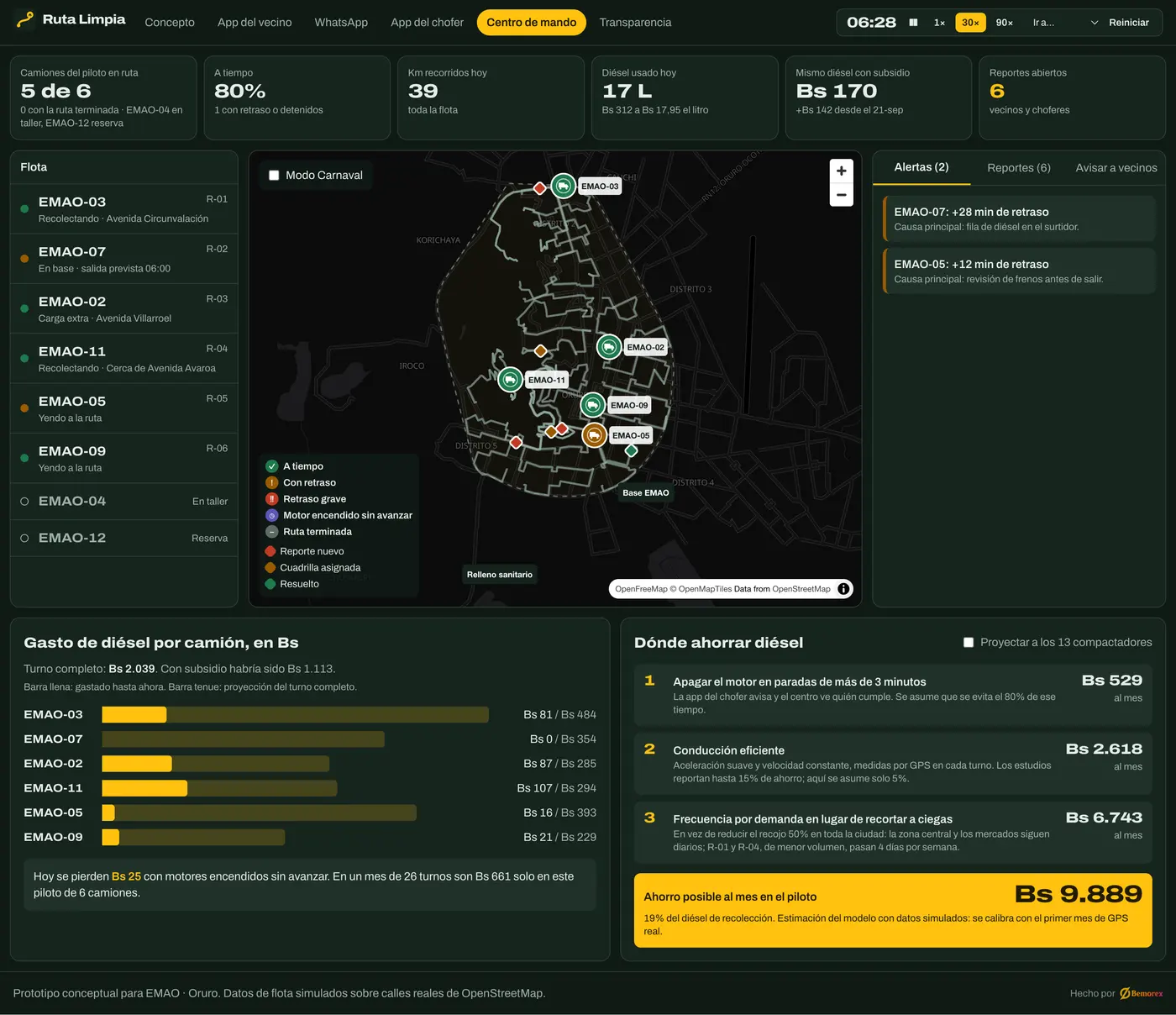Select EMAO-12 Reserva fleet row

point(124,539)
